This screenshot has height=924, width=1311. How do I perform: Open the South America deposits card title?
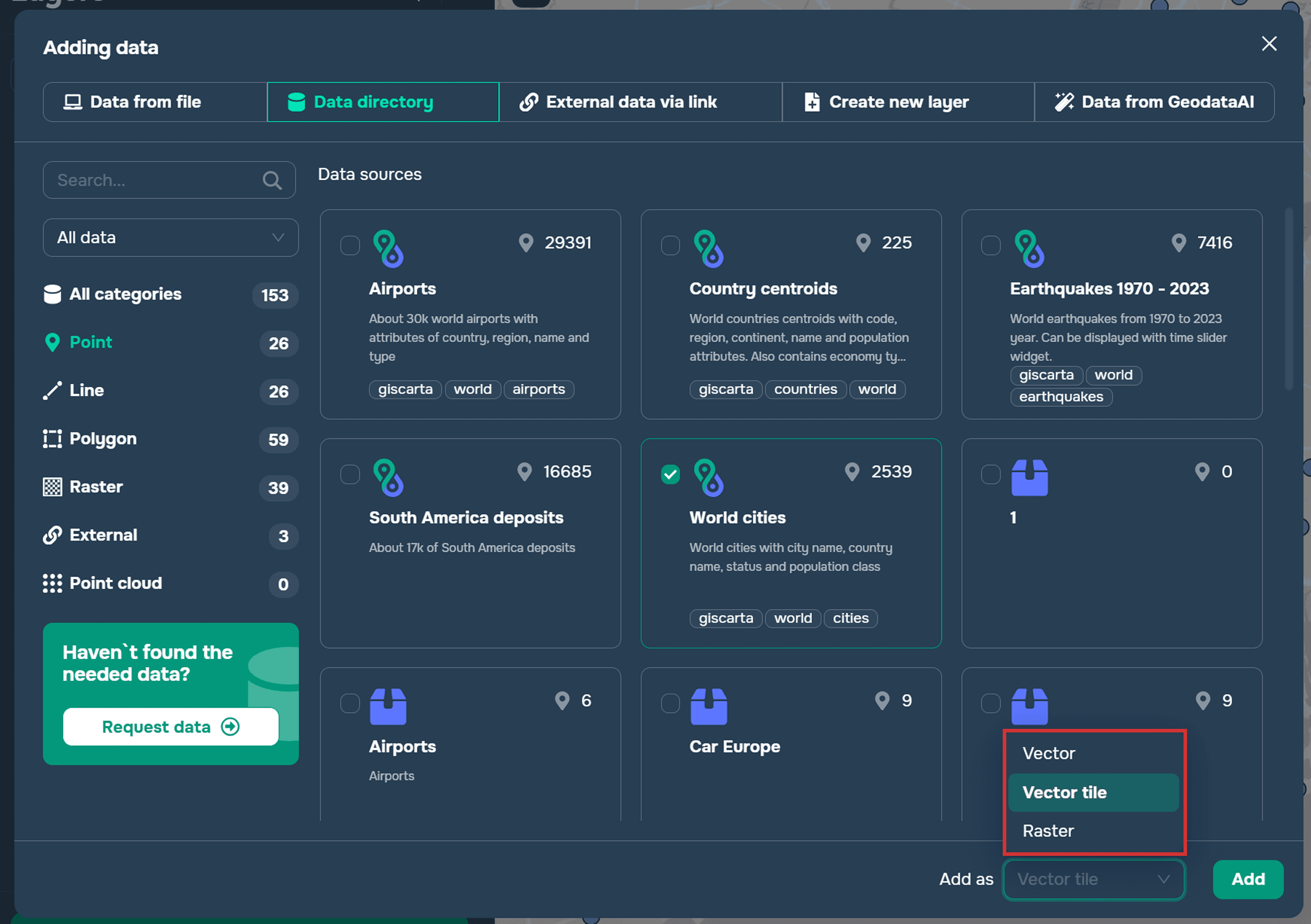[x=466, y=518]
